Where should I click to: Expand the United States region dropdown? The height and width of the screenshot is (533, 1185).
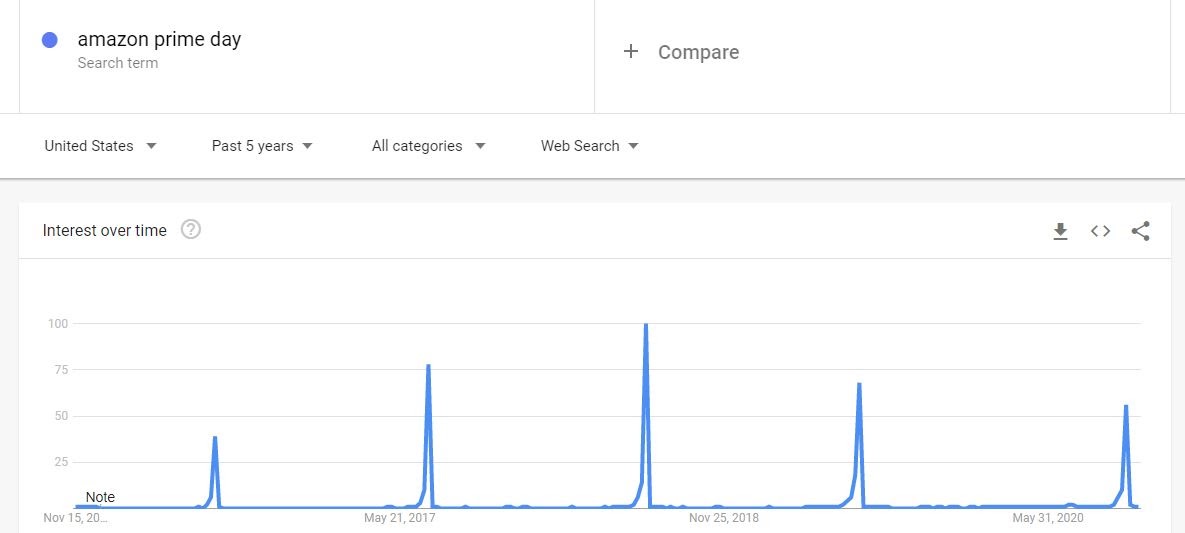coord(101,146)
